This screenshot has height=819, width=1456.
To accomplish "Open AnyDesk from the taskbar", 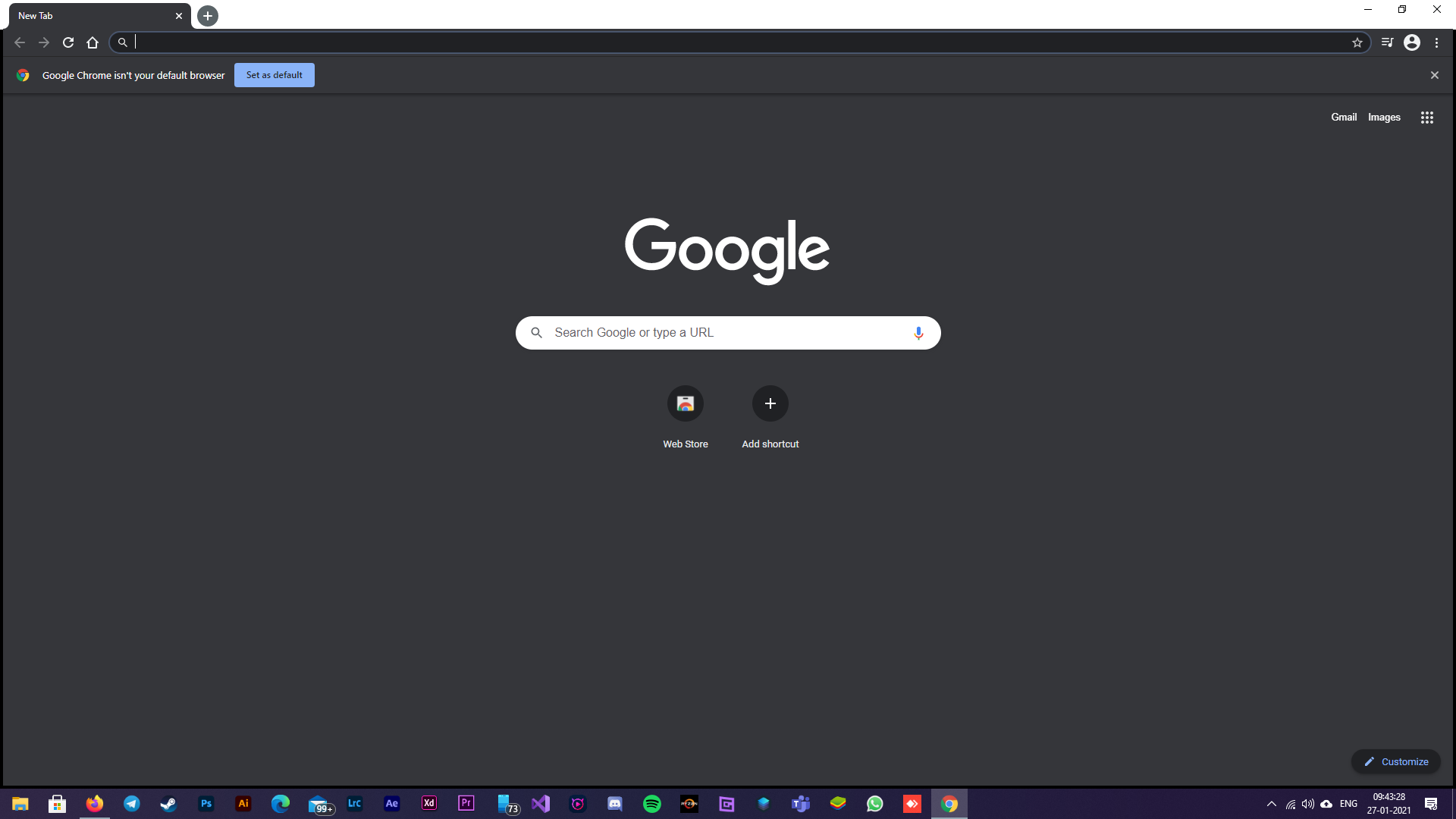I will click(912, 804).
